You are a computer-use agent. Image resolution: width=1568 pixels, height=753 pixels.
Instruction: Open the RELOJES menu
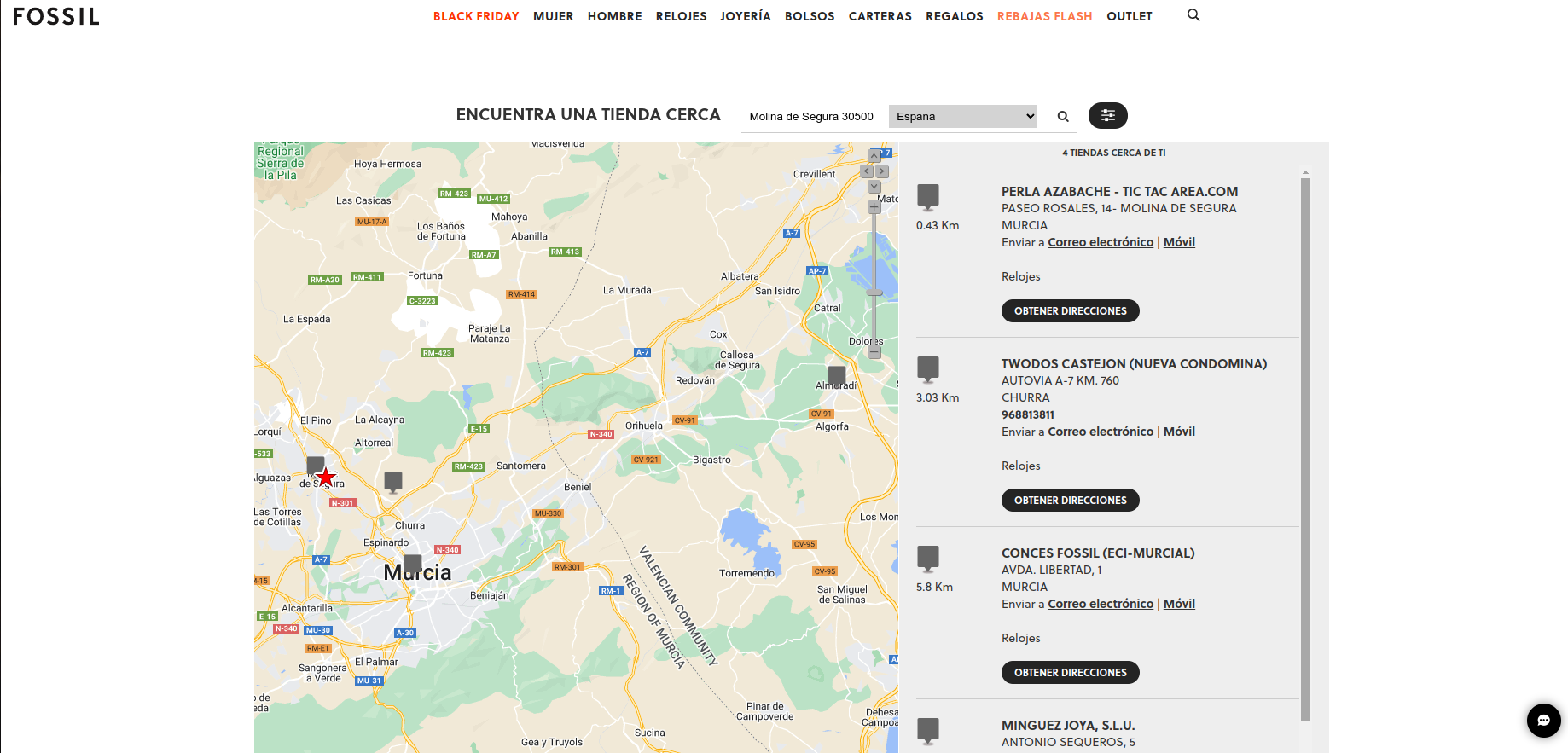682,16
